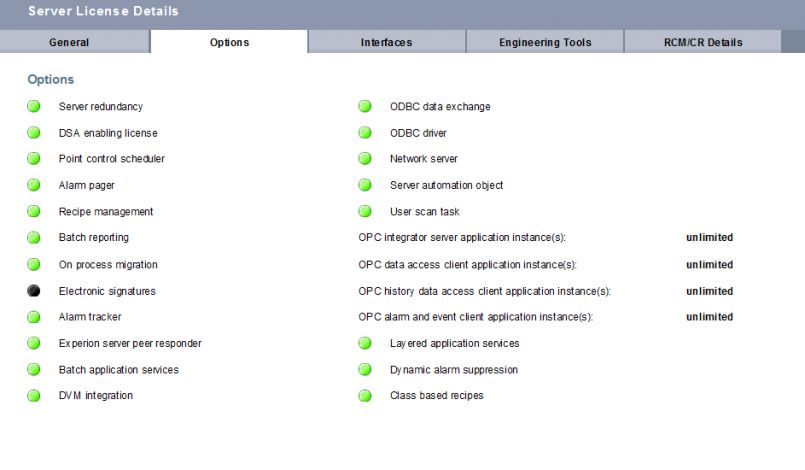Click the DSA enabling license status indicator
The width and height of the screenshot is (805, 470).
(34, 133)
